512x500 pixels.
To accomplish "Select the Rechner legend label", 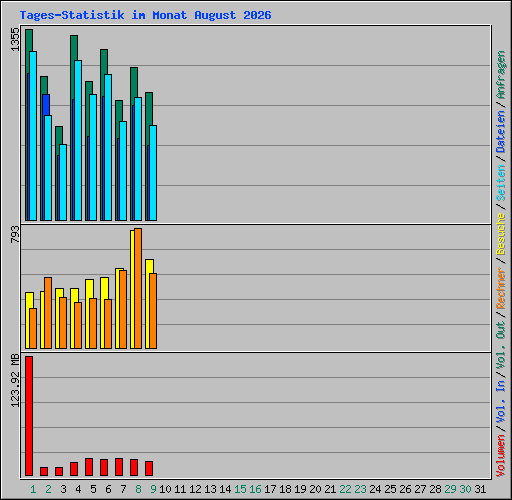I will tap(501, 288).
